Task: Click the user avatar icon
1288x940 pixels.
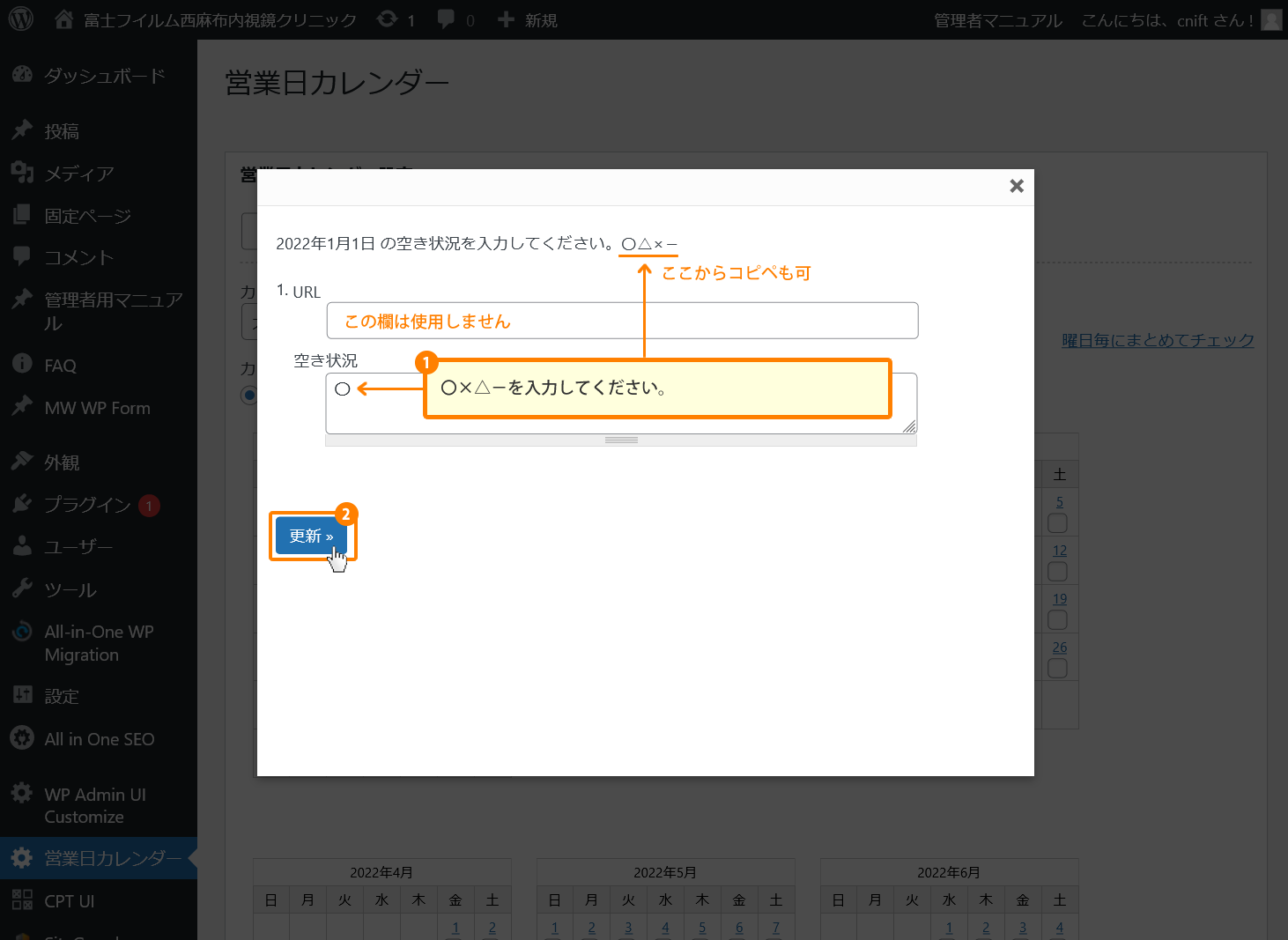Action: [1271, 19]
